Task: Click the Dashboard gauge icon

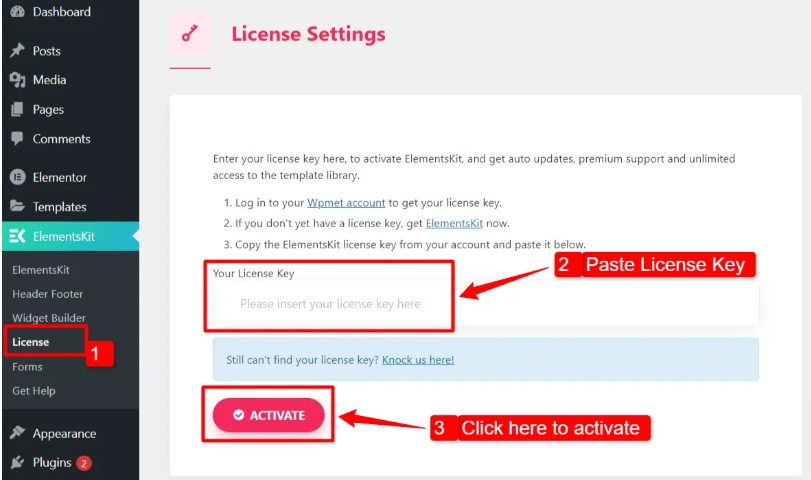Action: point(17,12)
